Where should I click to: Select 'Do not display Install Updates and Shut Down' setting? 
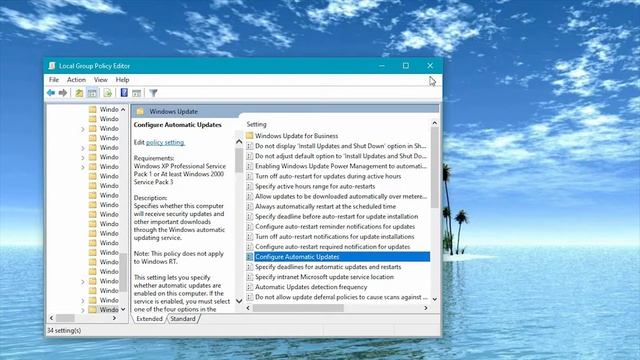340,146
